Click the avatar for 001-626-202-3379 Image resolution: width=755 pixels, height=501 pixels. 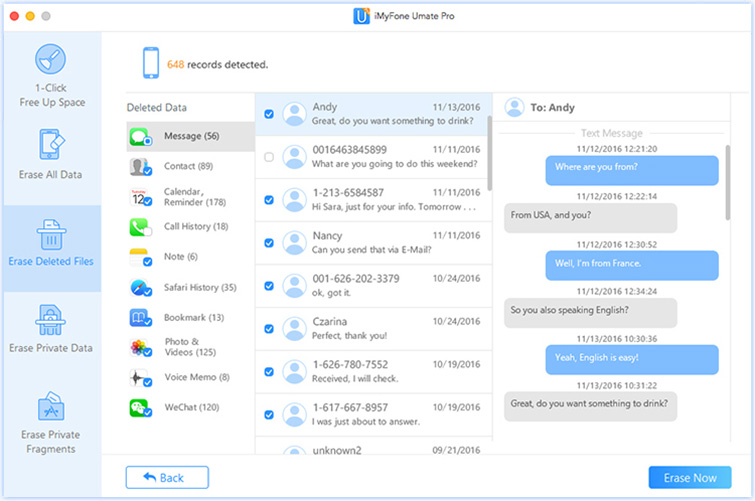pyautogui.click(x=294, y=286)
